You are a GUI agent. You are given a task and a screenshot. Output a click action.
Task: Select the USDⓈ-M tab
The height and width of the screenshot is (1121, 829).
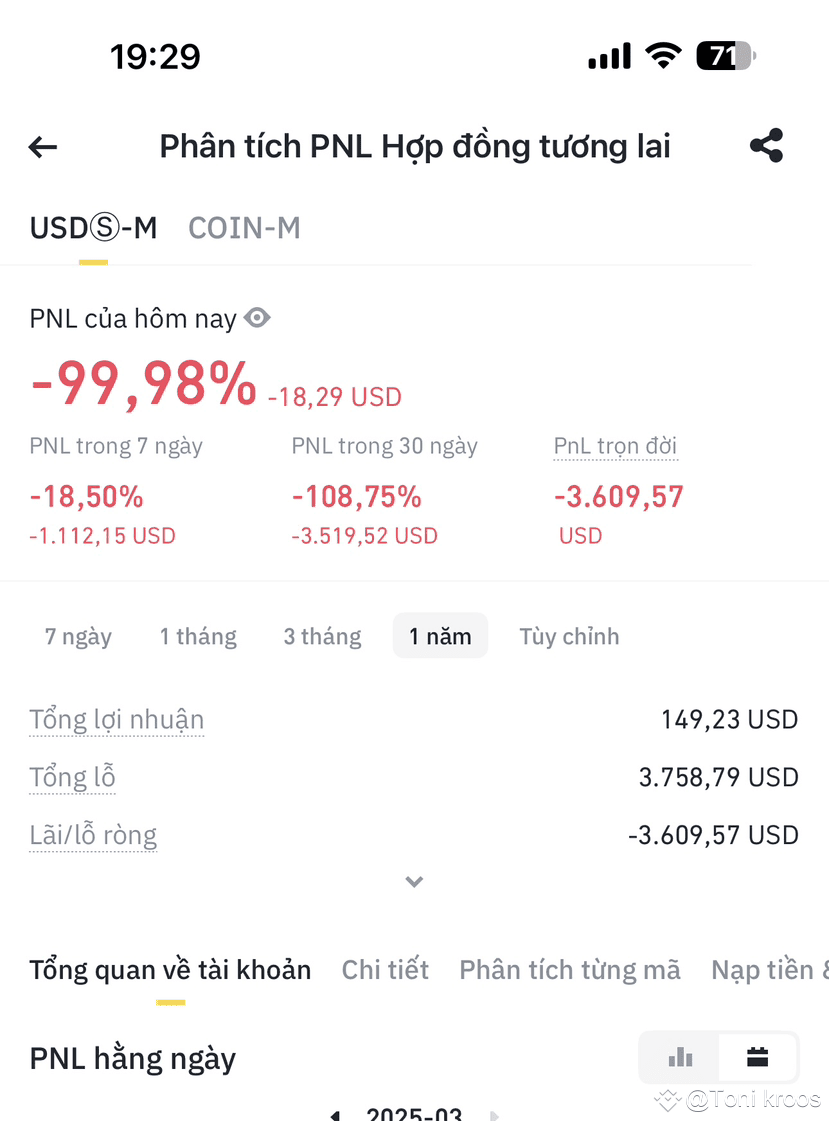(93, 228)
